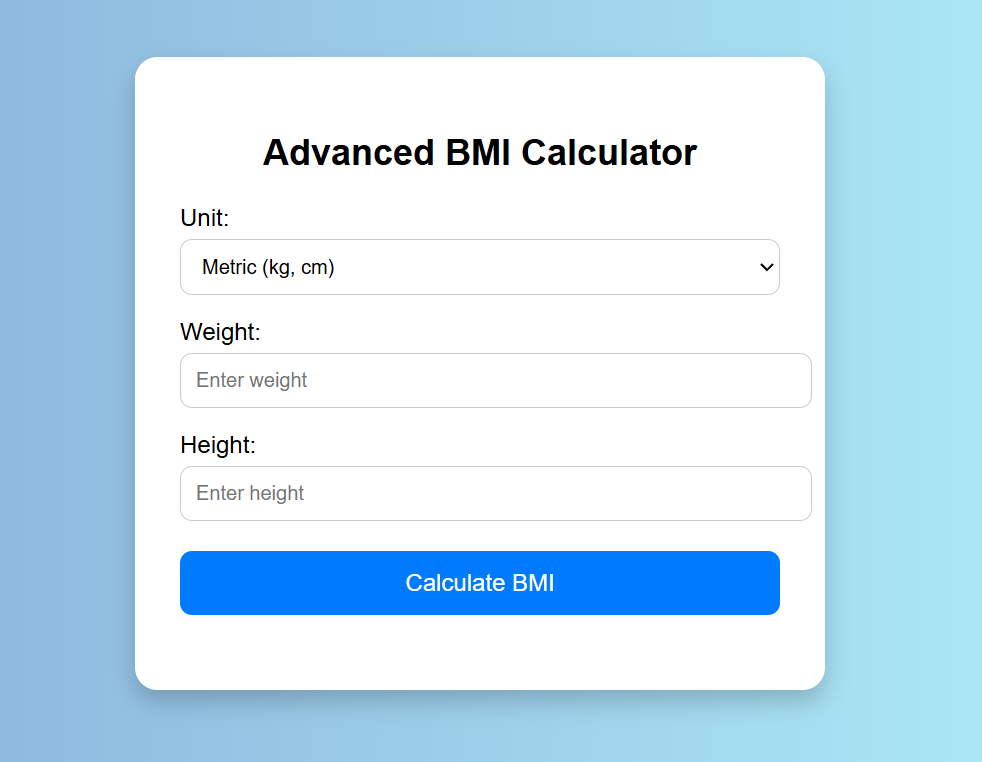Click the right end of the Height textbox
Screen dimensions: 982x762
click(x=795, y=493)
